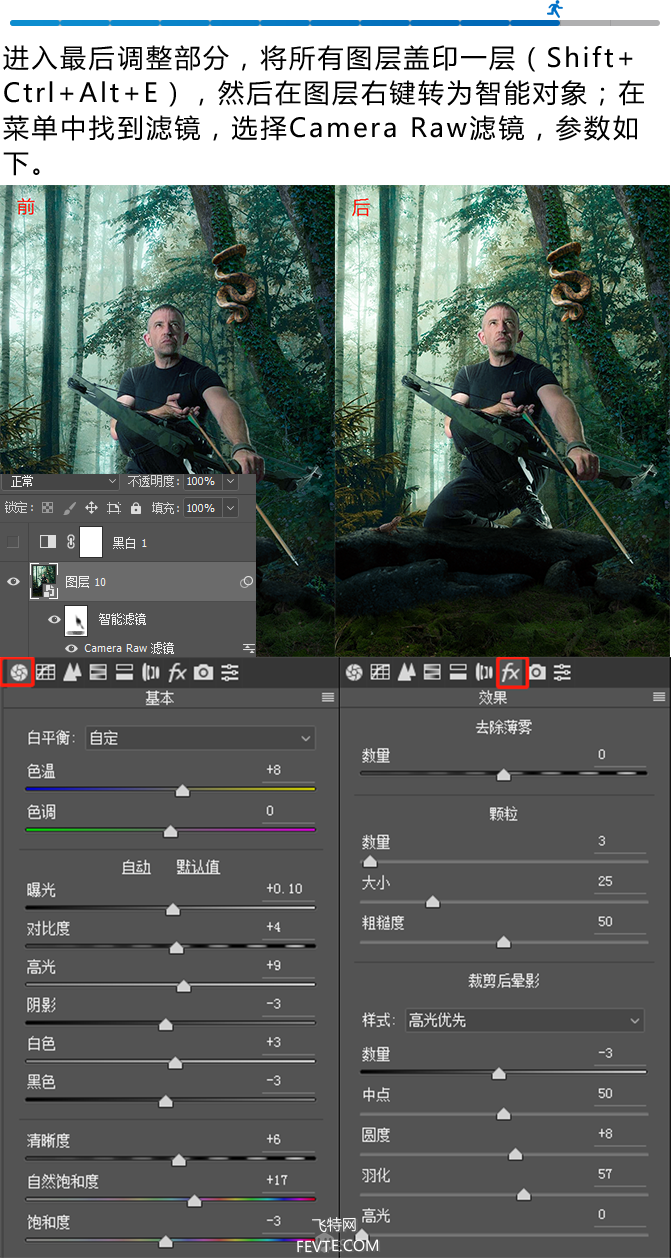Open Presets icon in right Effects panel
671x1258 pixels.
(x=563, y=672)
